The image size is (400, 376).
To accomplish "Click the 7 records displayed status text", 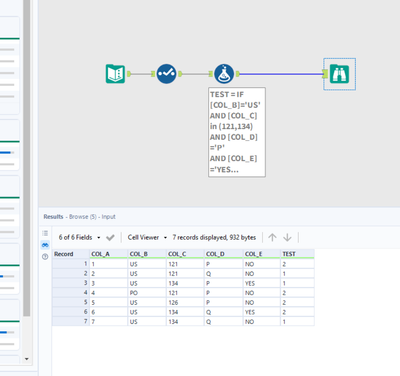I will point(214,237).
